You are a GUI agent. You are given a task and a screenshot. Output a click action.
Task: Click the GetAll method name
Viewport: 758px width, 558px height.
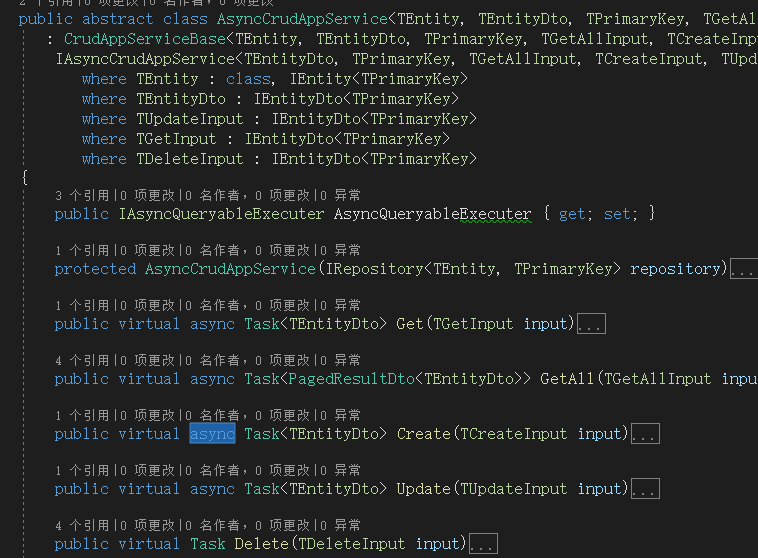(x=567, y=379)
